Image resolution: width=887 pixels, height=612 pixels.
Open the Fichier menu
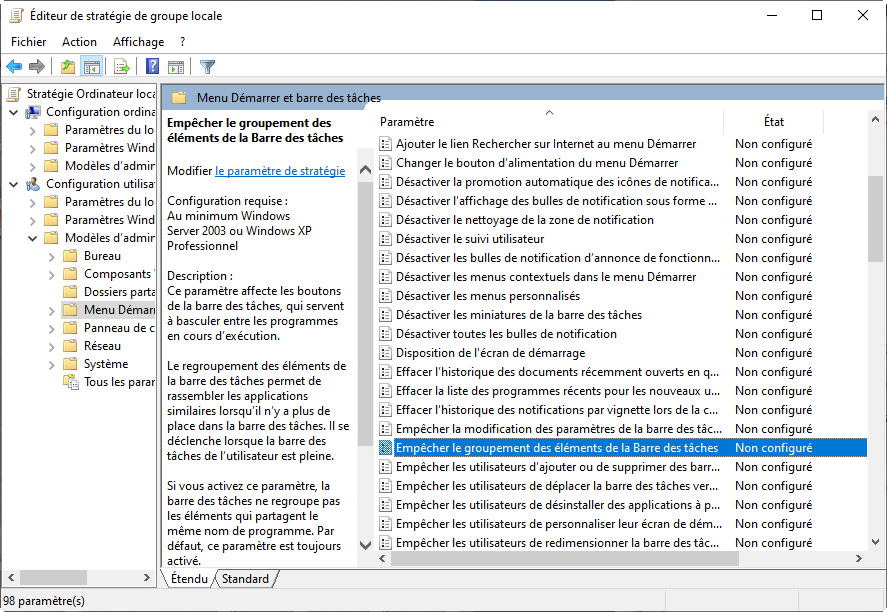coord(29,42)
